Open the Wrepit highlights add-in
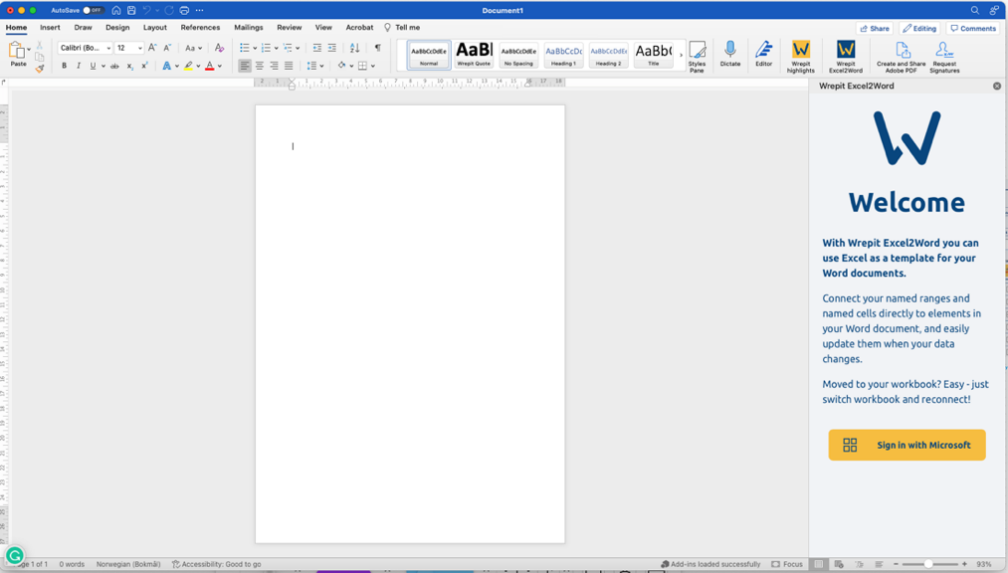This screenshot has height=573, width=1008. [801, 57]
